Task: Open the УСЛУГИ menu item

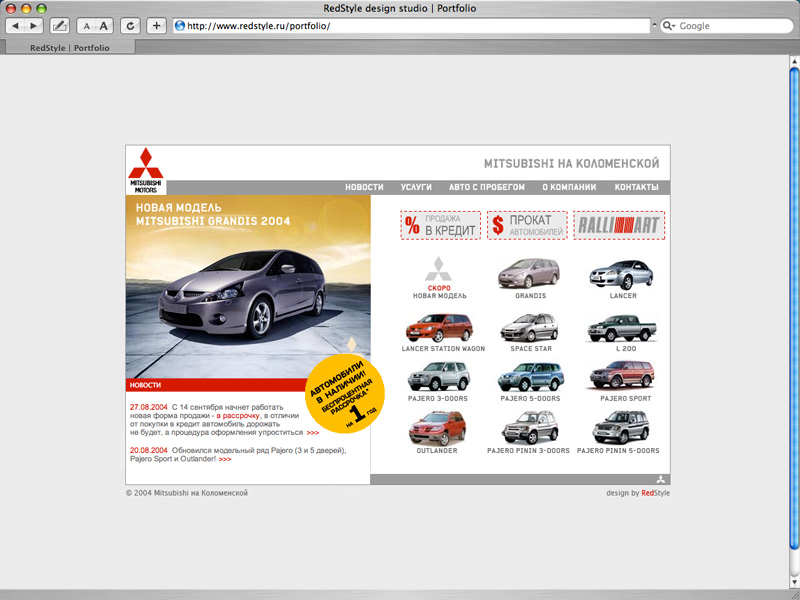Action: [416, 187]
